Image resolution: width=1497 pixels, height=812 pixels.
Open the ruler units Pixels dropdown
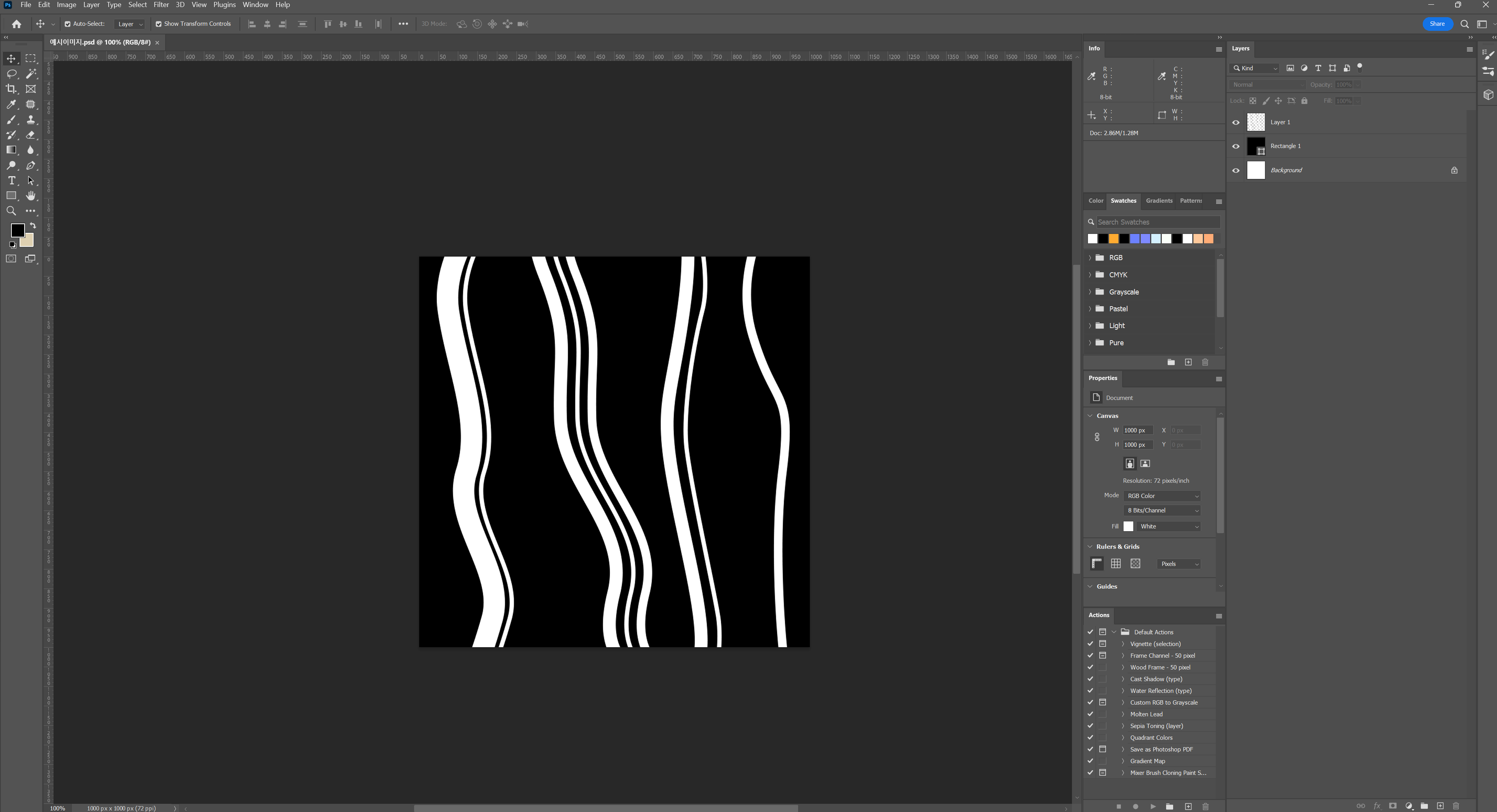[x=1179, y=564]
